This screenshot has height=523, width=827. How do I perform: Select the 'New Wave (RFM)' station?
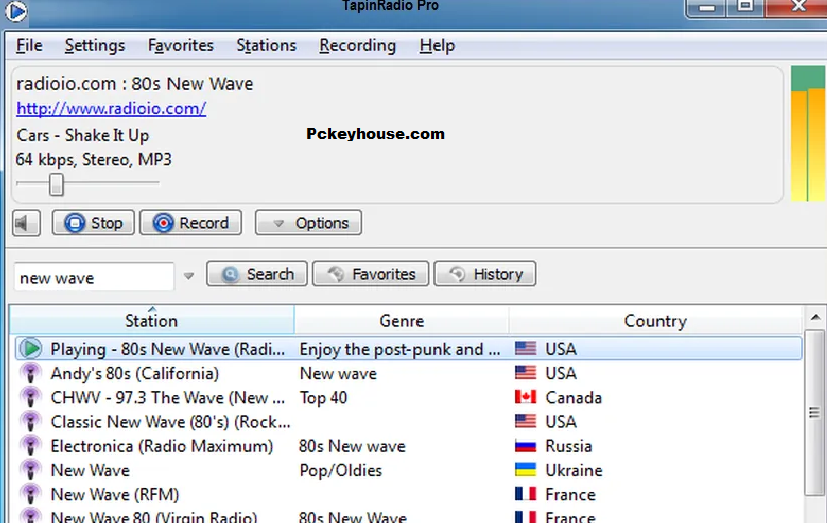(x=114, y=495)
